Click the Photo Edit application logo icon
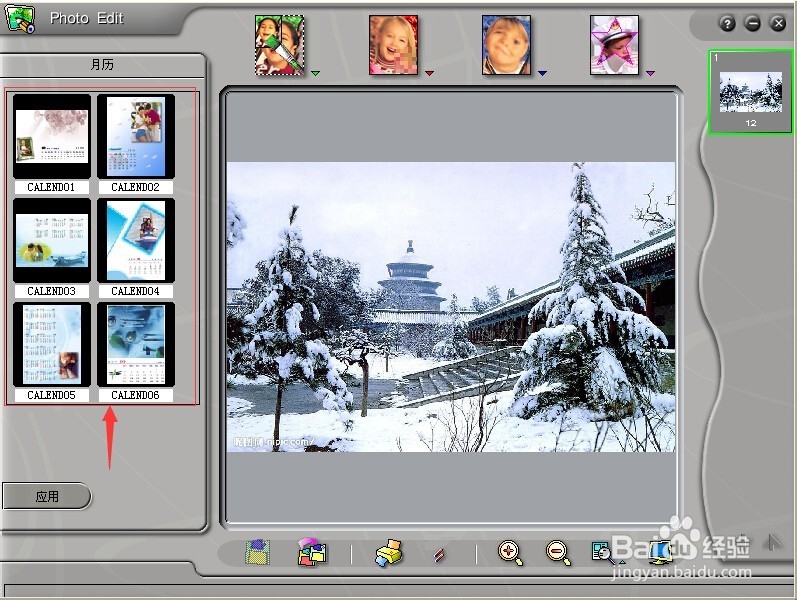Image resolution: width=797 pixels, height=600 pixels. [19, 18]
